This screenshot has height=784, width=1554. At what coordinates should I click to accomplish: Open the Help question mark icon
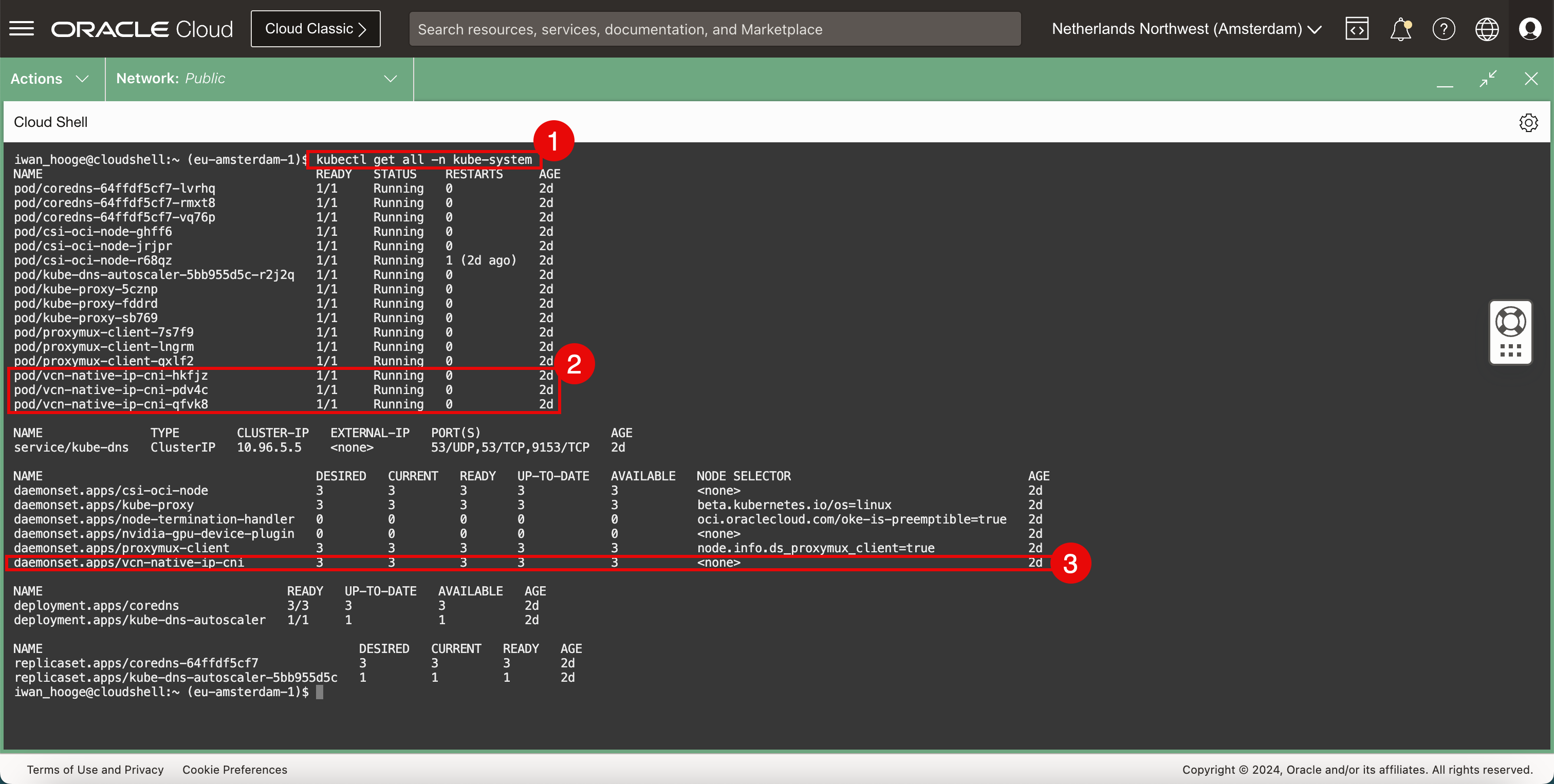click(1444, 28)
